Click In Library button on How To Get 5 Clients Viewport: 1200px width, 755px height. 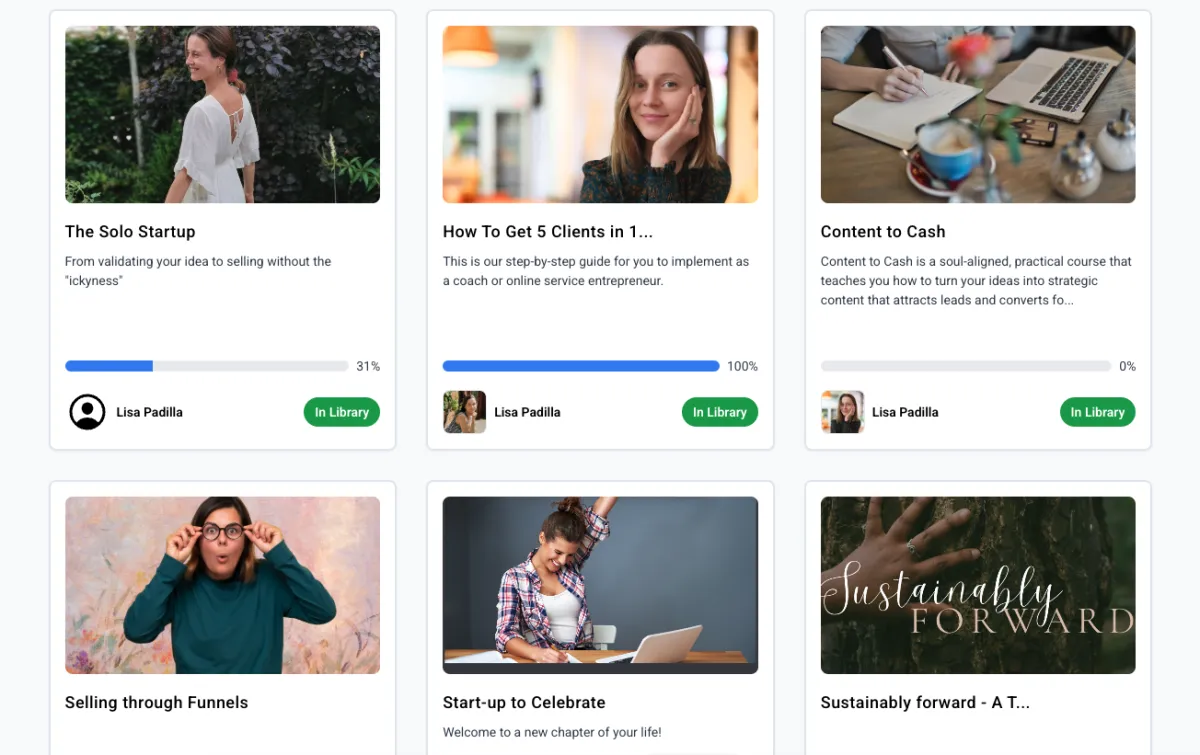720,412
